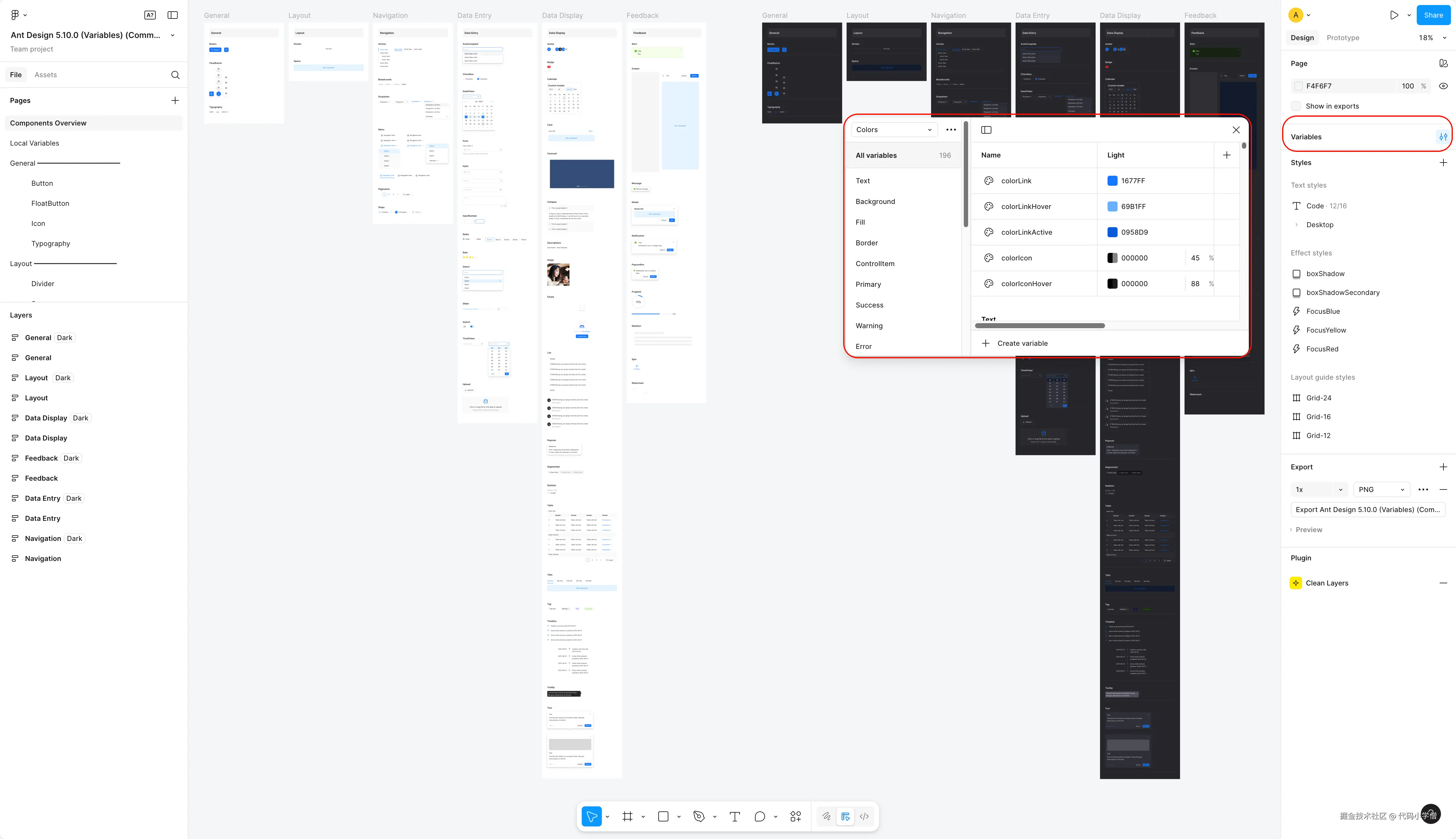Toggle the Show in exports checkbox
Screen dimensions: 1456x839
(1296, 106)
